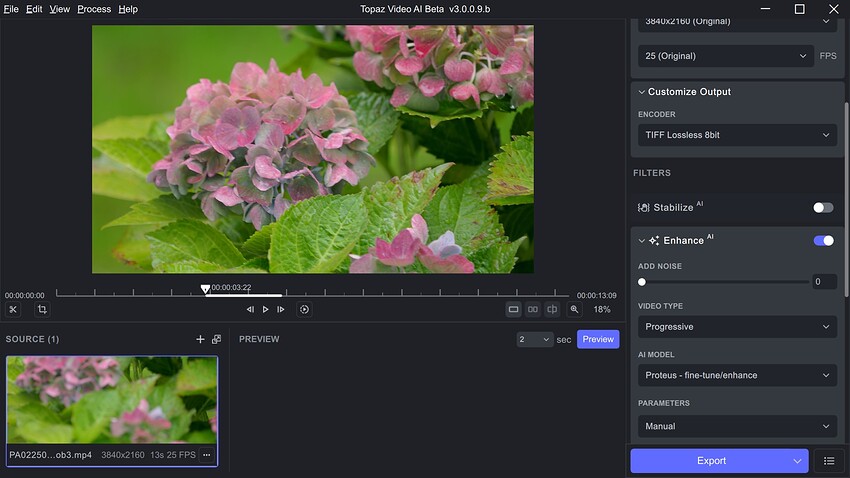Open the export queue list icon
The image size is (850, 478).
point(829,461)
